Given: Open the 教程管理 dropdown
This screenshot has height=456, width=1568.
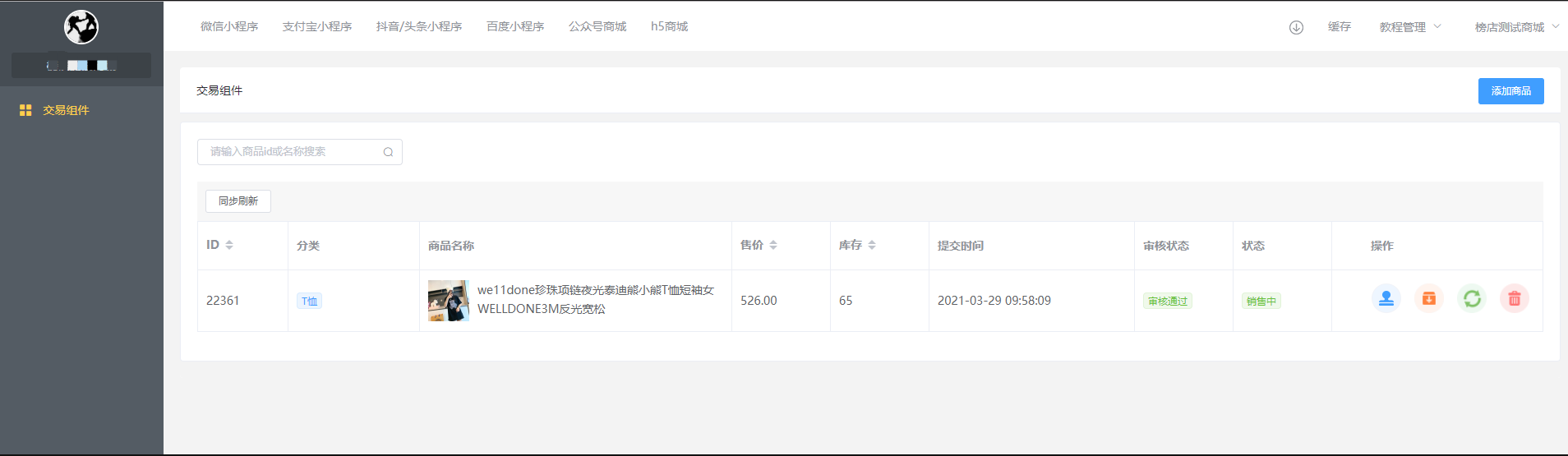Looking at the screenshot, I should pos(1410,27).
